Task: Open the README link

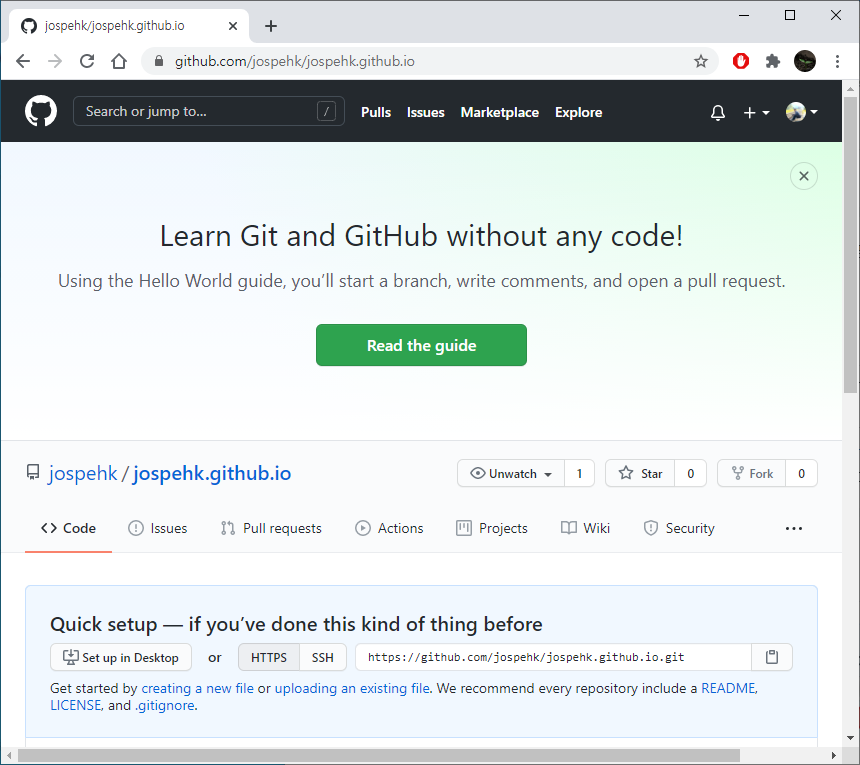Action: pyautogui.click(x=728, y=688)
